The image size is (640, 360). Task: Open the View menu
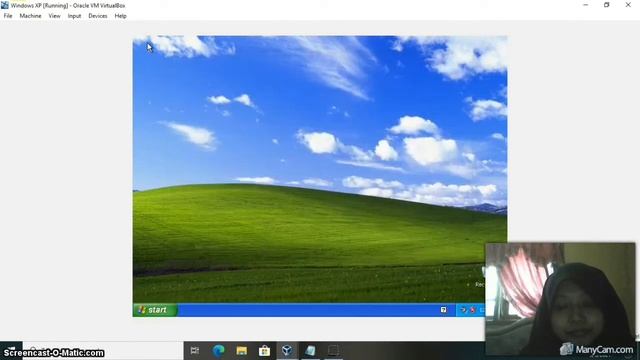coord(54,16)
